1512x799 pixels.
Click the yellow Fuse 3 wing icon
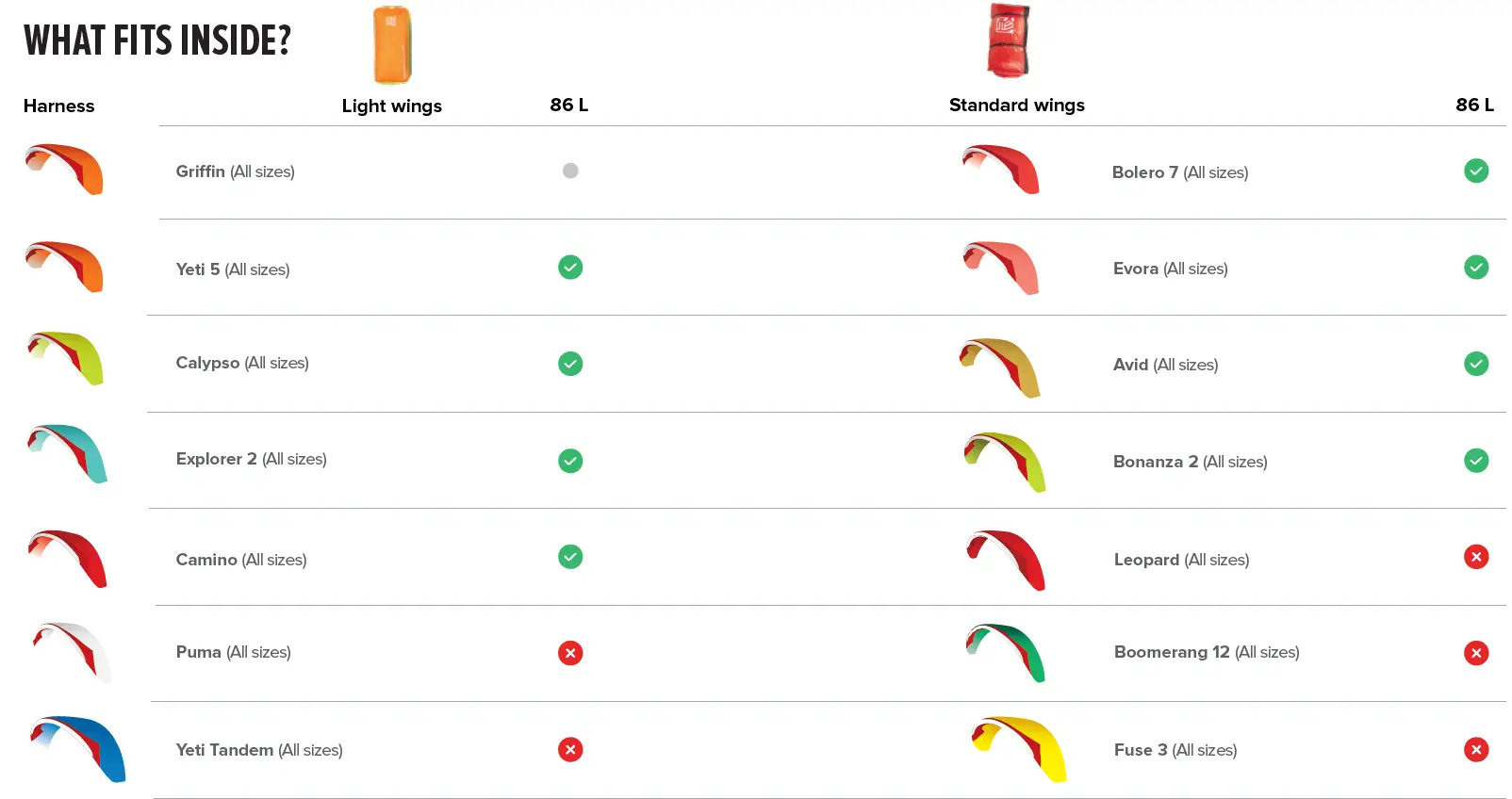1019,748
